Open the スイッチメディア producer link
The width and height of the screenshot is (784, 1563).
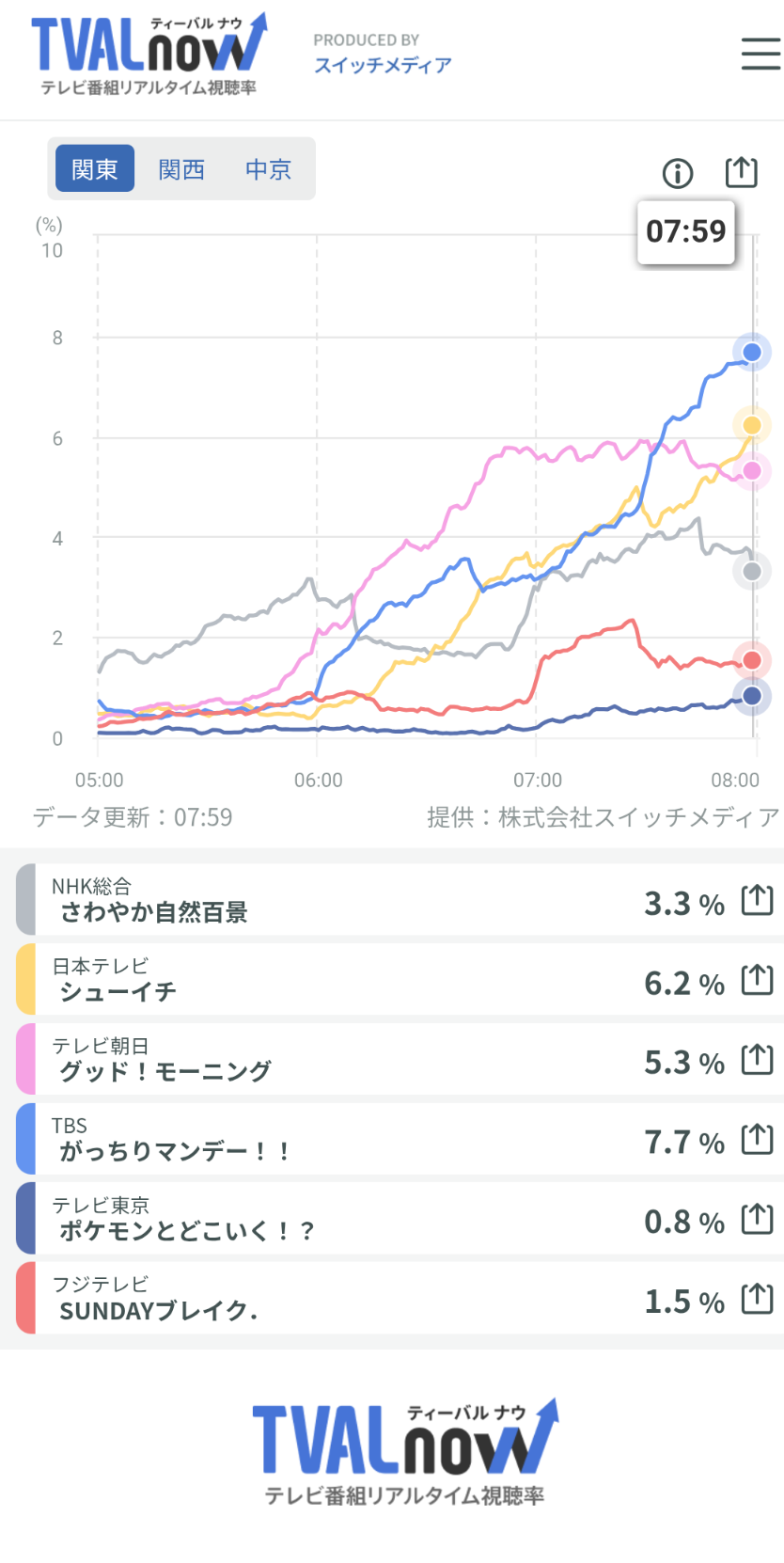point(383,65)
